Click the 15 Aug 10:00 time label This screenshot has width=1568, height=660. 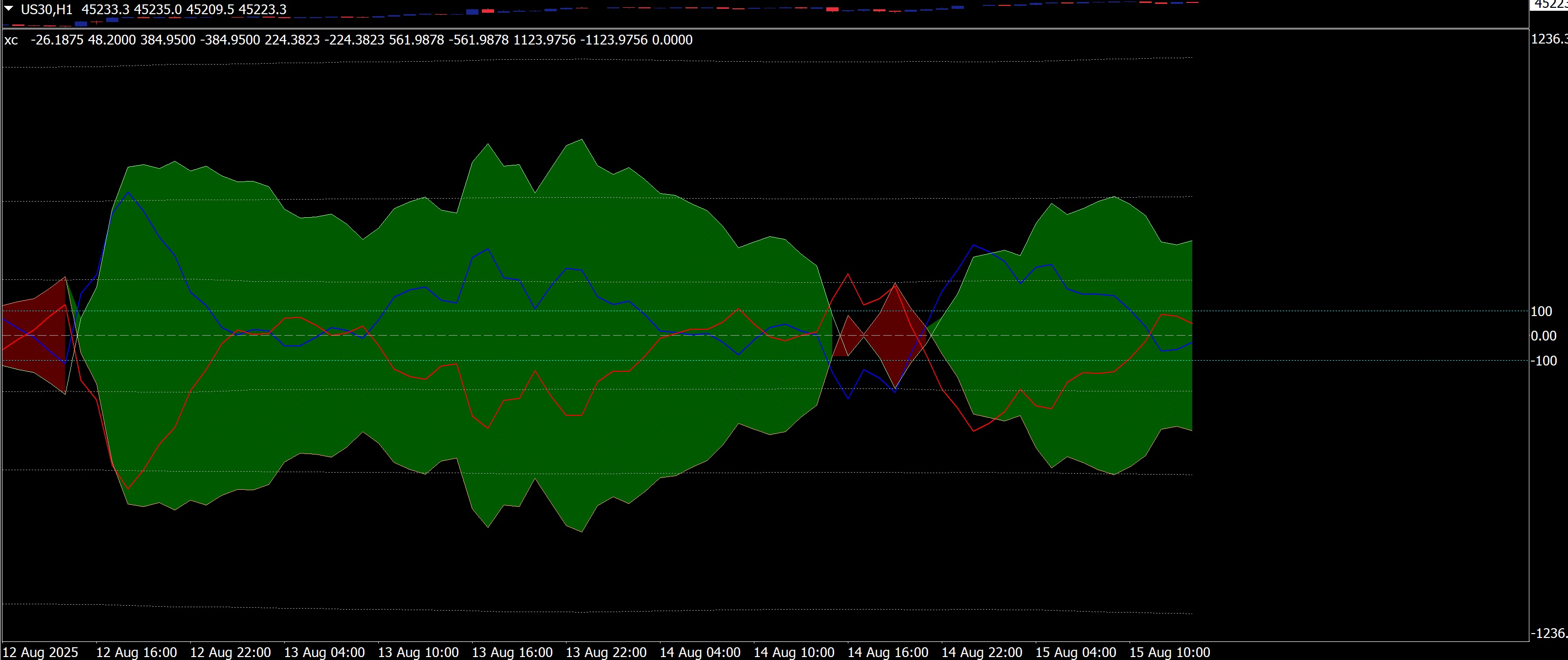tap(1170, 652)
